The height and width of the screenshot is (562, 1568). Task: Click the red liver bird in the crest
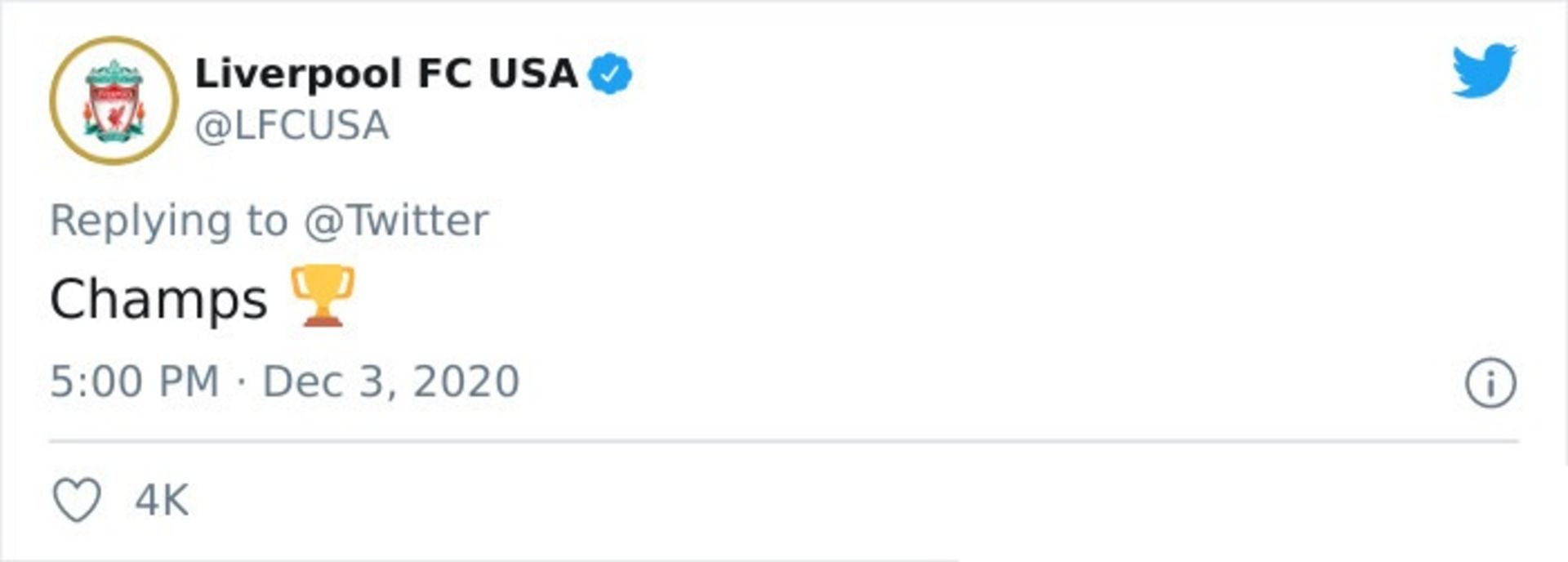[114, 114]
